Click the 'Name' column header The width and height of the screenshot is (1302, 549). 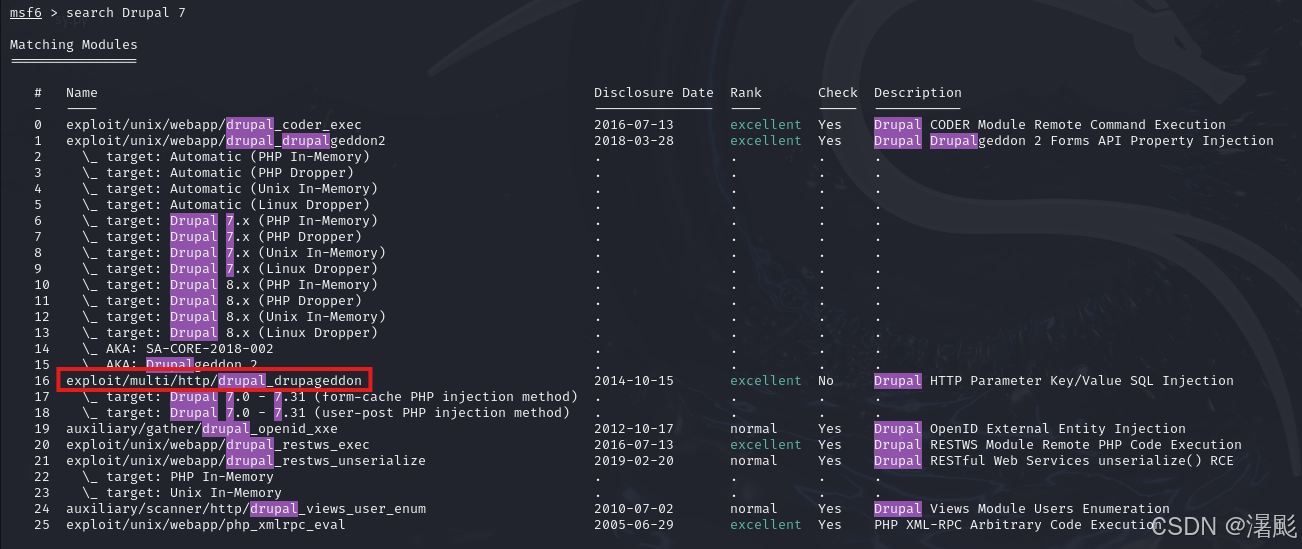pos(82,93)
